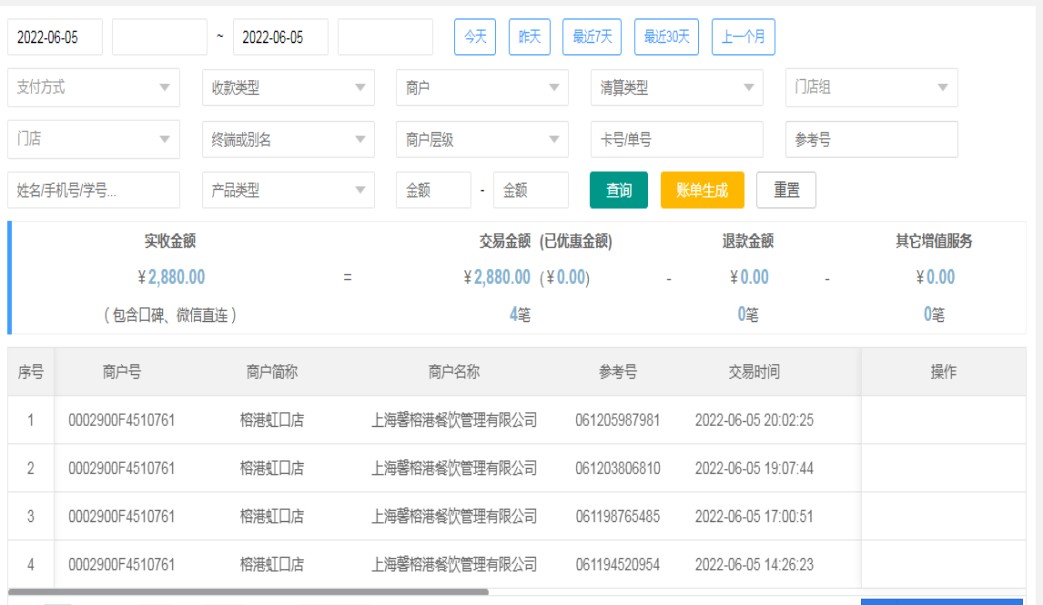Expand the 收款类型 dropdown

tap(288, 88)
